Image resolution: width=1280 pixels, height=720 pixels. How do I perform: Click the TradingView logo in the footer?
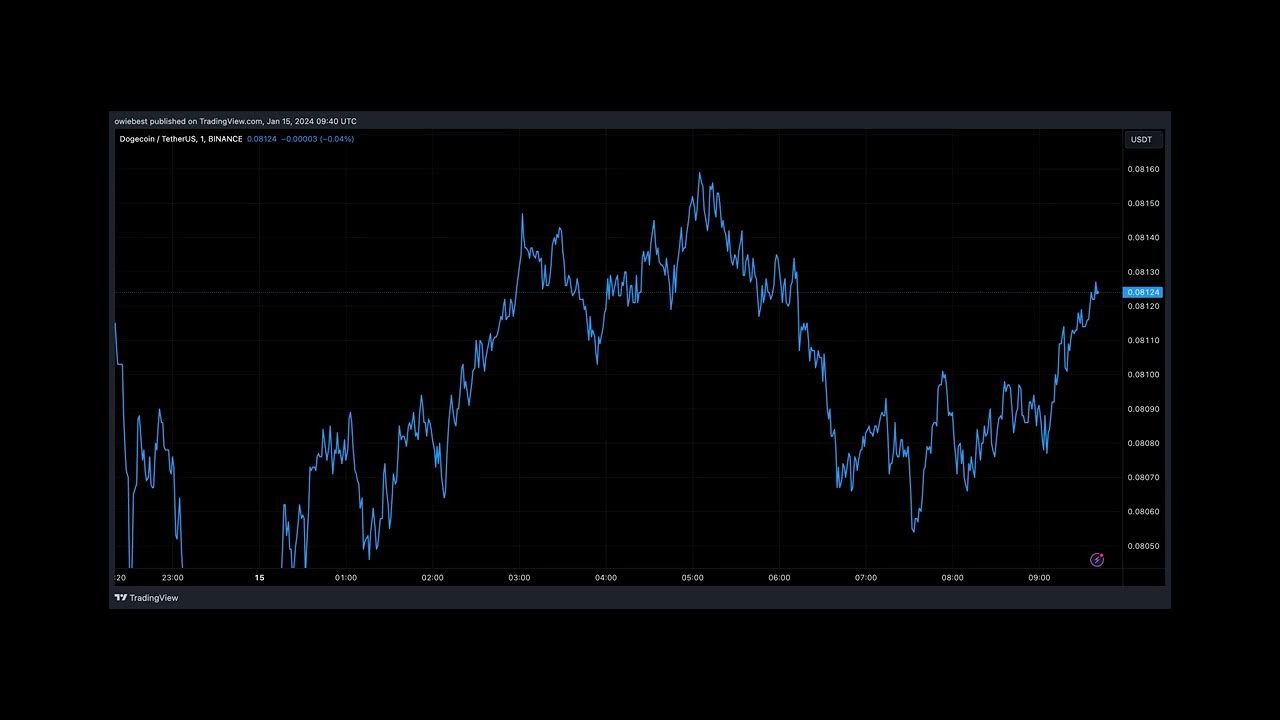point(146,598)
